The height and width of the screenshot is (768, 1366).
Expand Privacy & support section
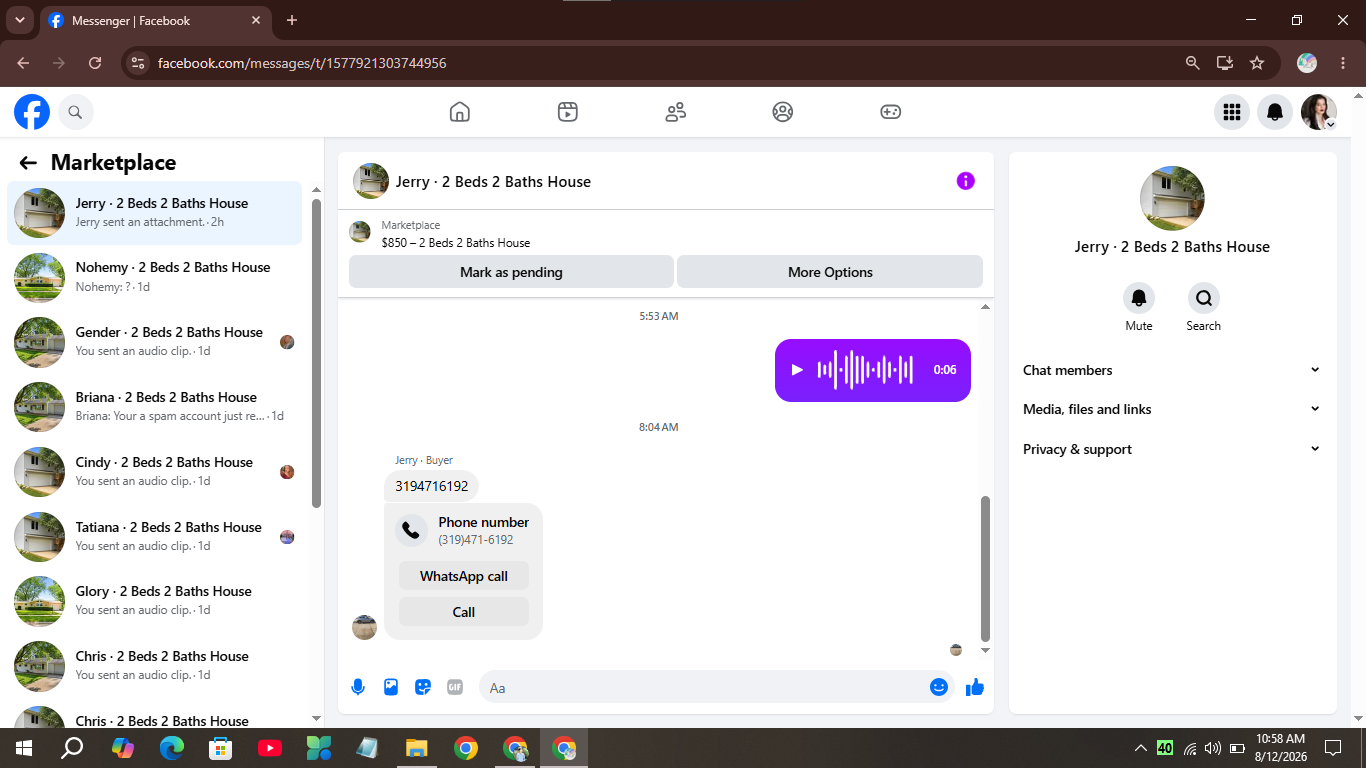click(1171, 449)
